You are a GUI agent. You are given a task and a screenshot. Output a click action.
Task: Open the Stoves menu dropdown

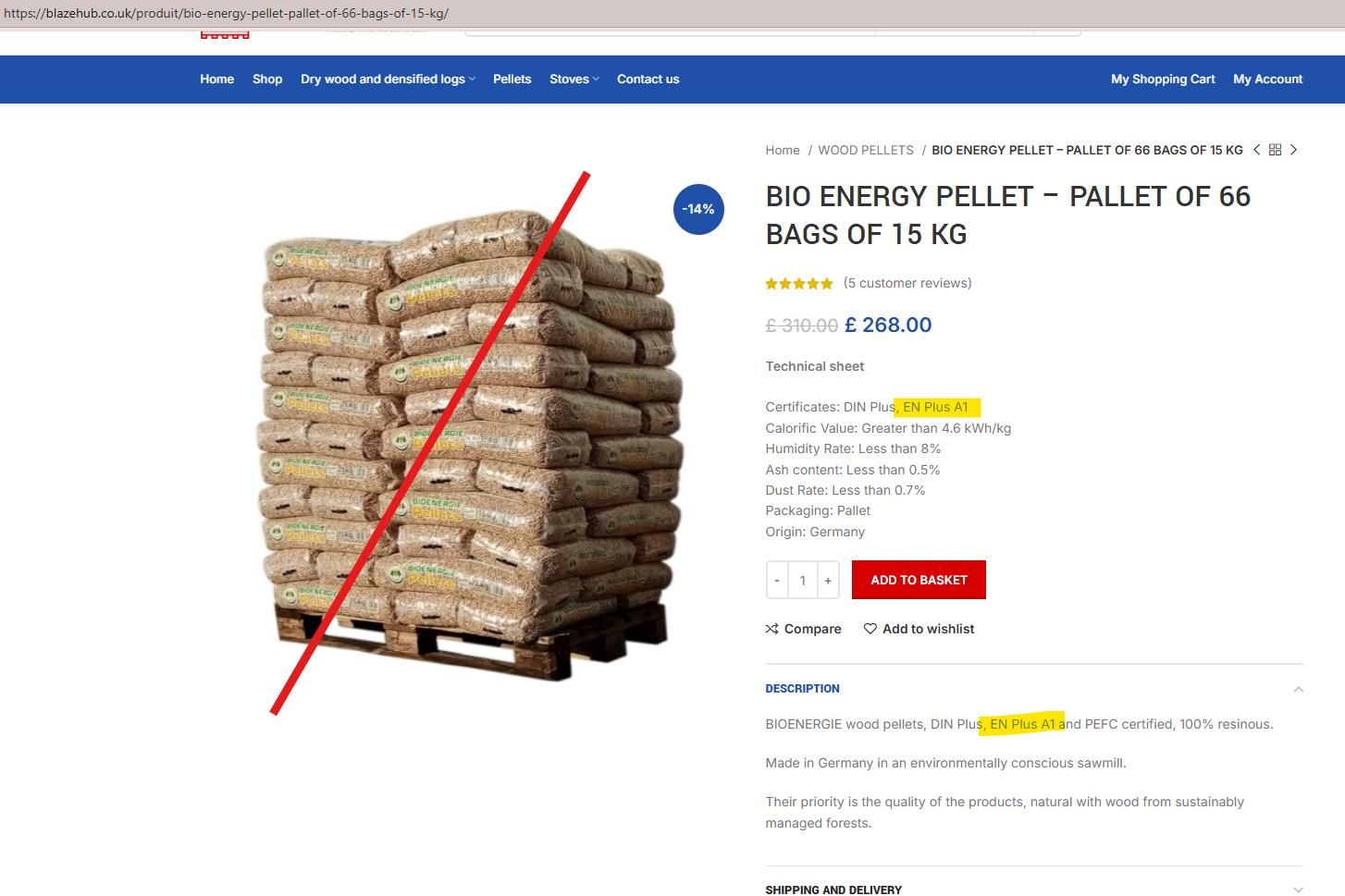click(x=574, y=80)
